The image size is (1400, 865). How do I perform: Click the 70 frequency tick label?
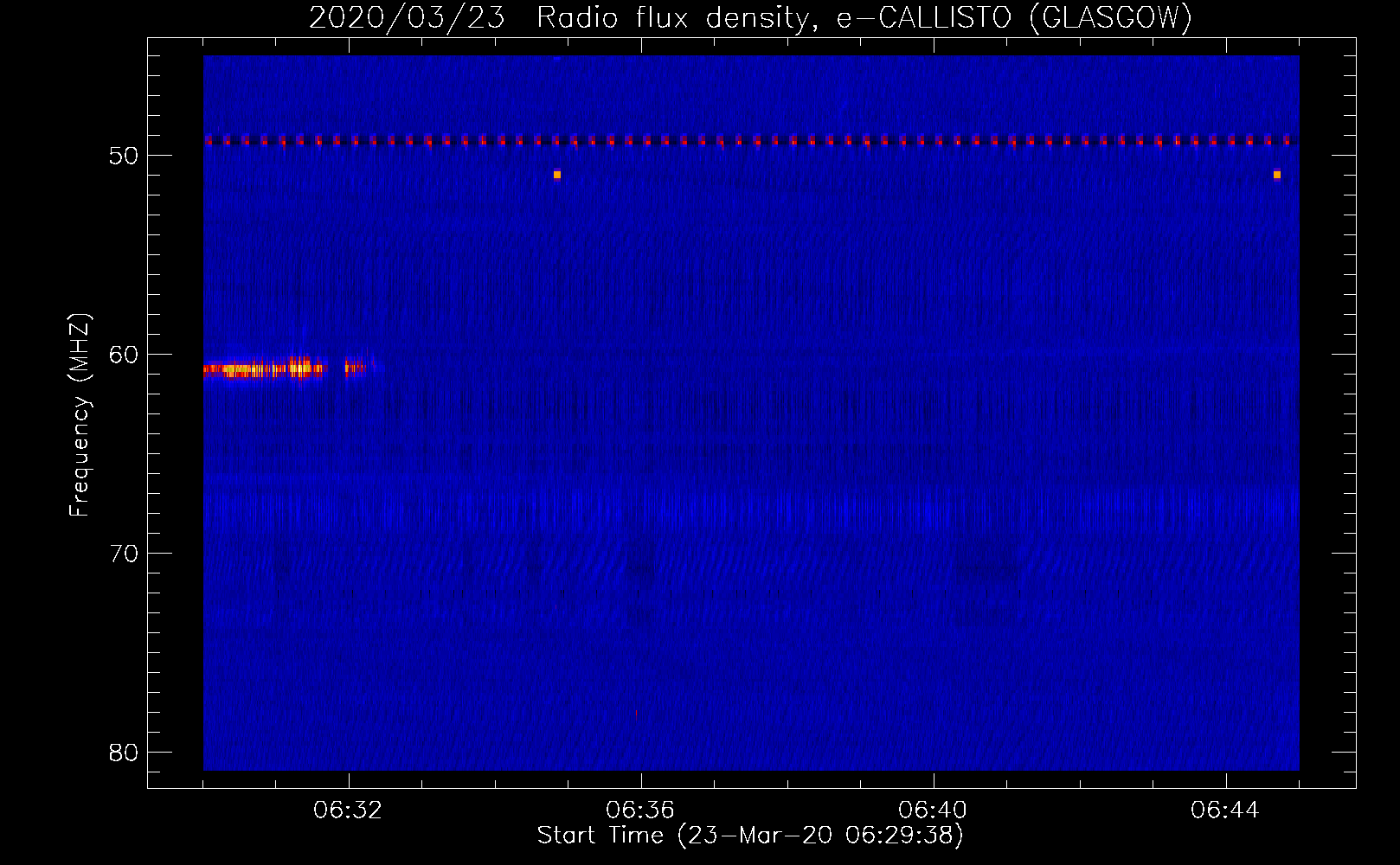point(125,554)
